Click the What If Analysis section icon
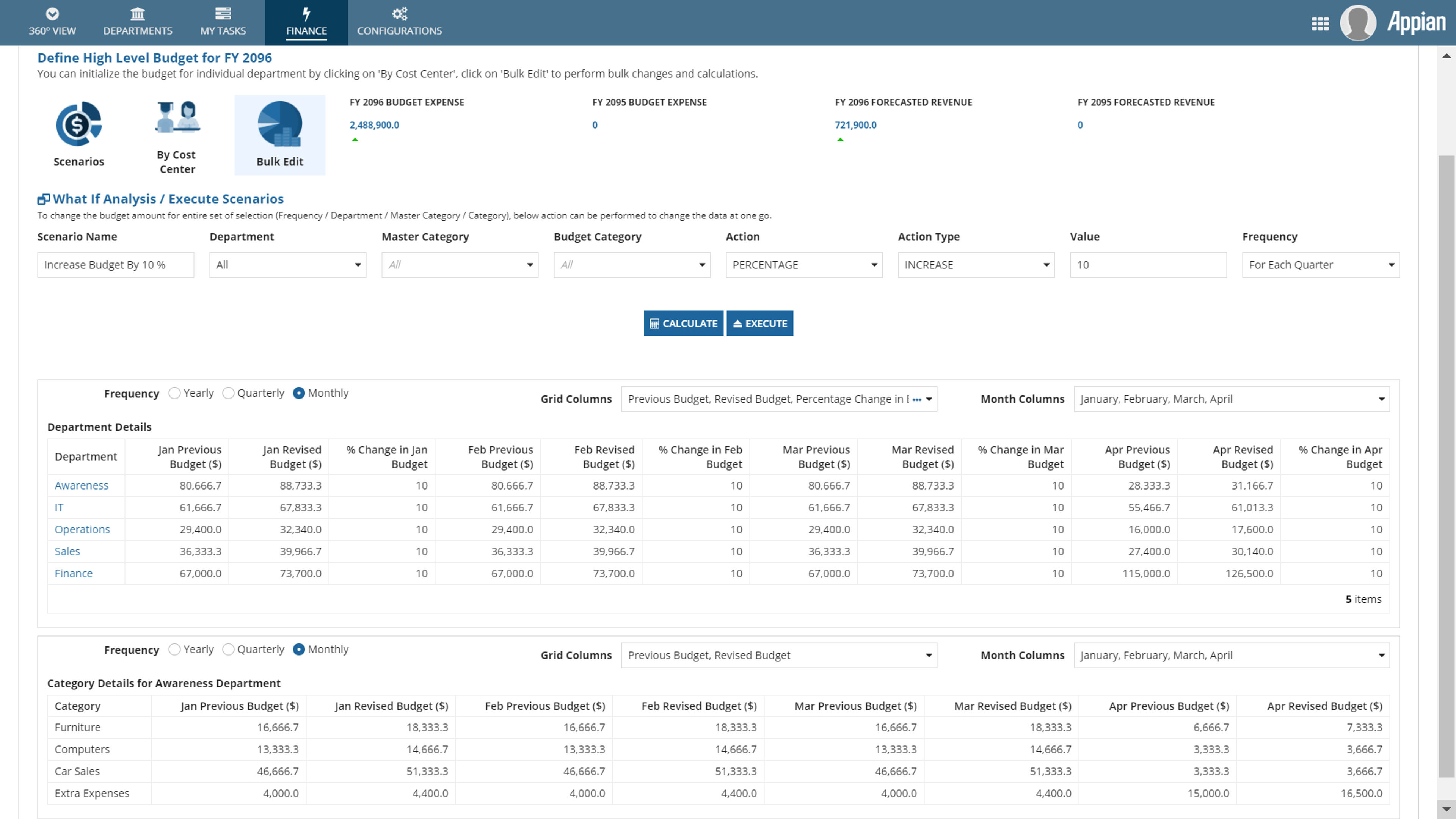1456x819 pixels. point(44,199)
